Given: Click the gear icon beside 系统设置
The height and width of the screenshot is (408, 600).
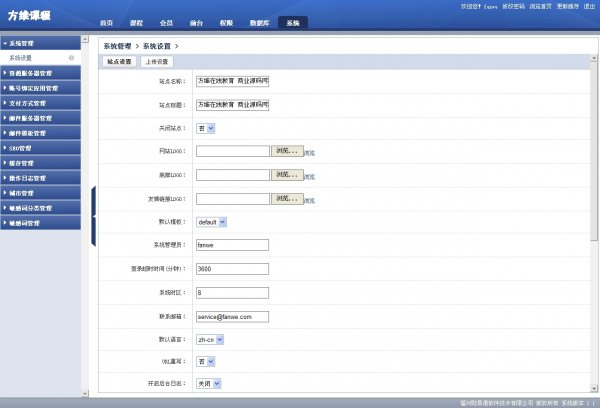Looking at the screenshot, I should coord(71,58).
